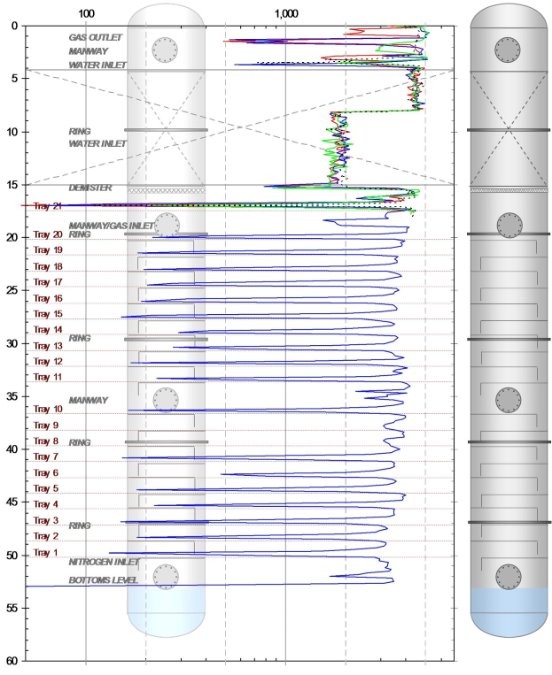Screen dimensions: 552x675
Task: Click the 100 x-axis label
Action: click(86, 14)
